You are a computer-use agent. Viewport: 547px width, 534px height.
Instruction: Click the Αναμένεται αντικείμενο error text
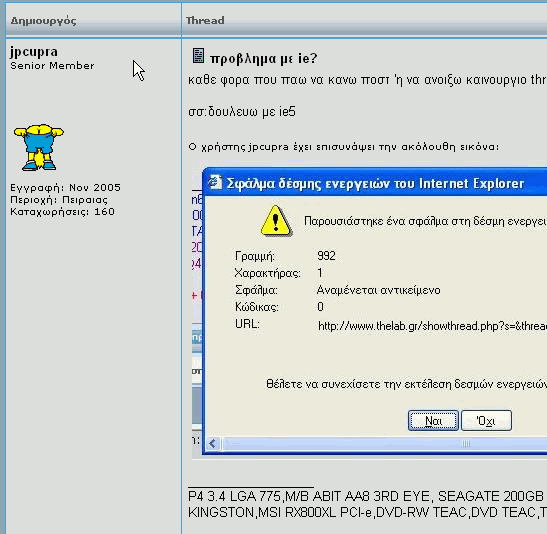379,290
